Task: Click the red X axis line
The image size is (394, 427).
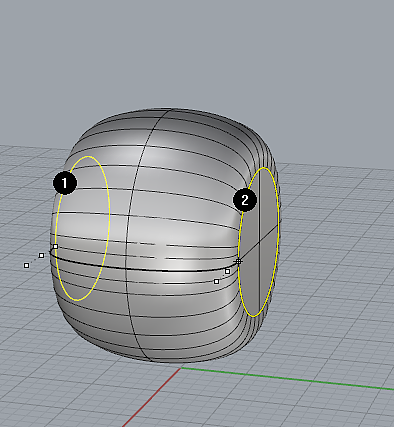Action: (x=152, y=397)
